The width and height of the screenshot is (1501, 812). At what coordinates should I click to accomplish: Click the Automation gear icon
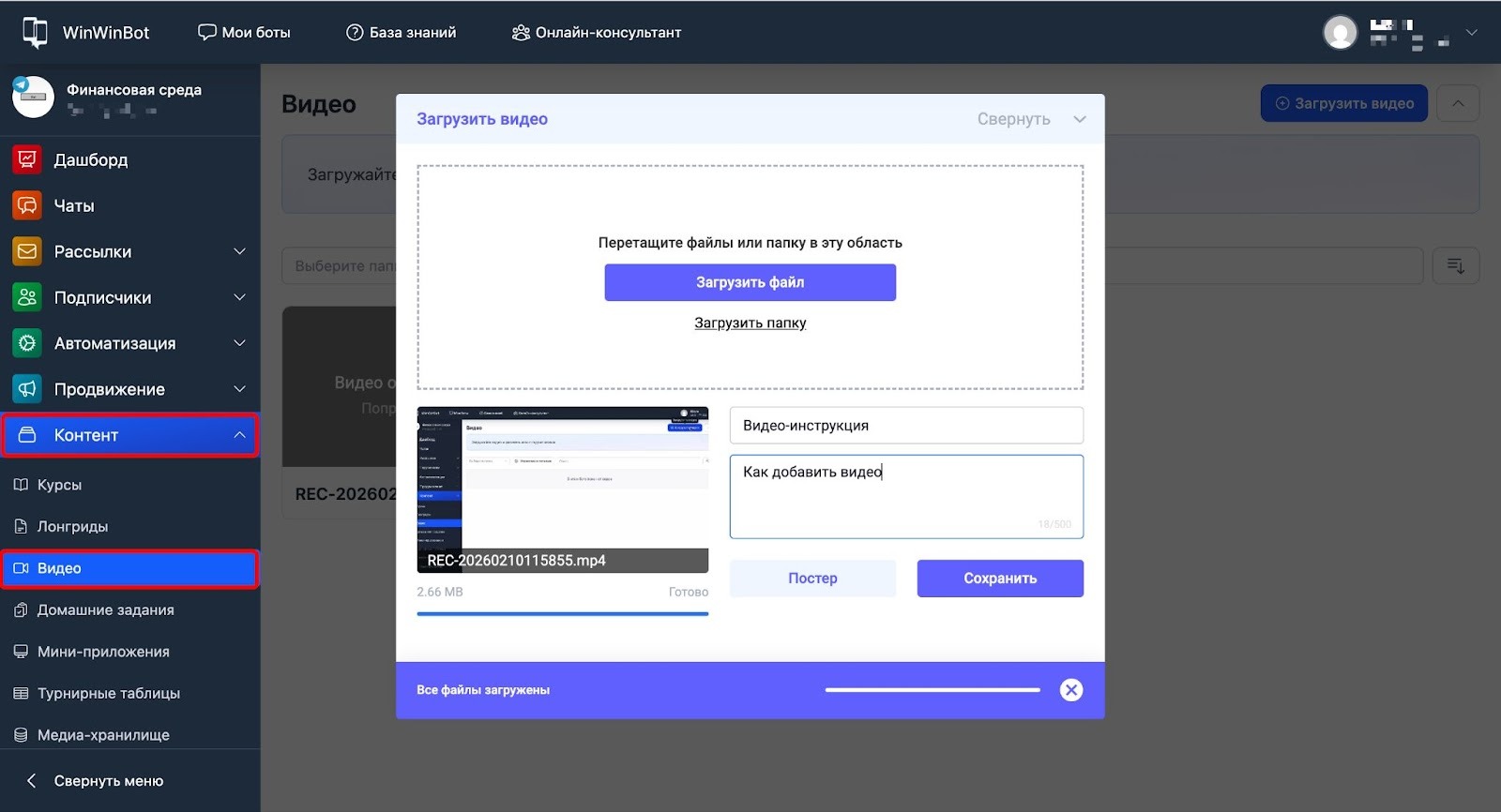27,343
